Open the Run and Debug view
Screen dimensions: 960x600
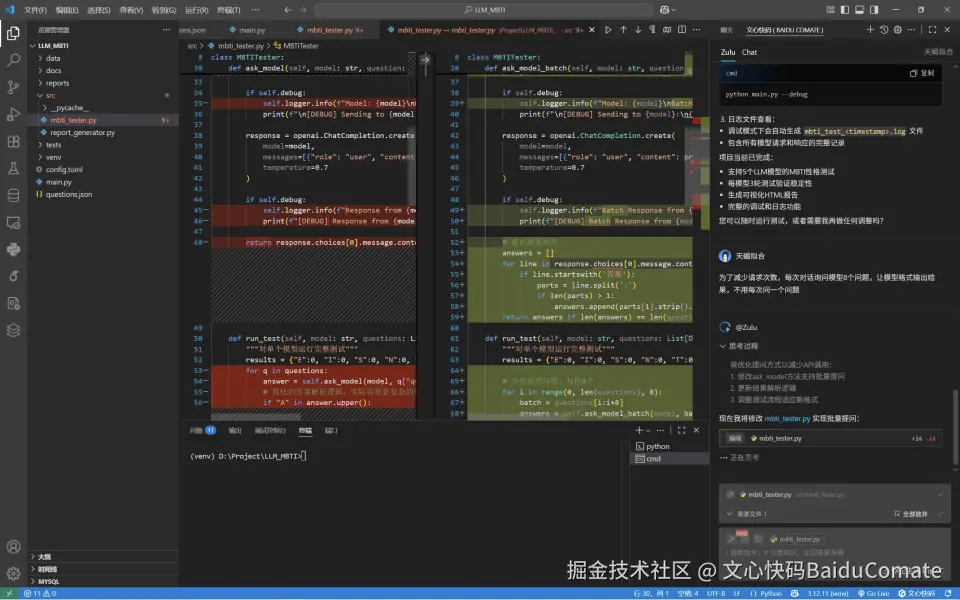[13, 114]
